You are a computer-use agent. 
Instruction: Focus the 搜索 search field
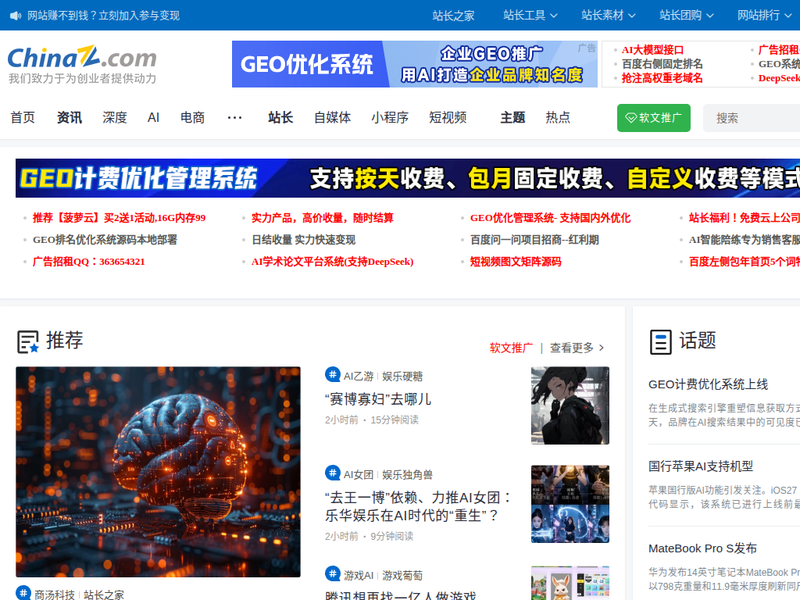tap(752, 118)
